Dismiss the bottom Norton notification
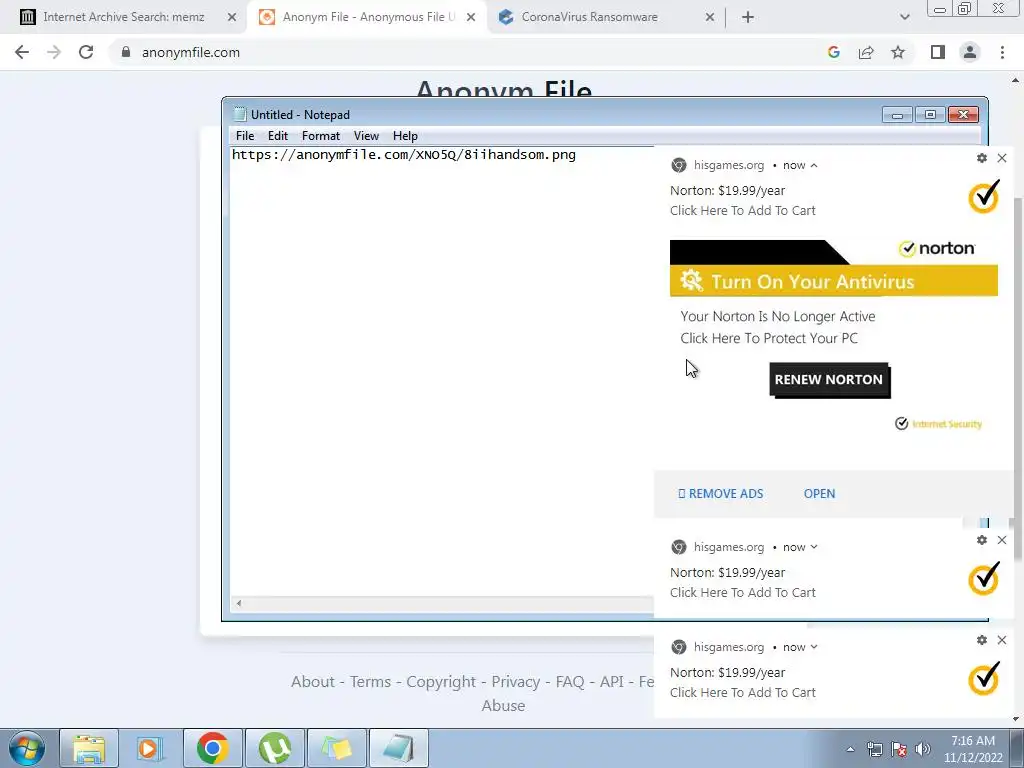The image size is (1024, 768). coord(1002,640)
